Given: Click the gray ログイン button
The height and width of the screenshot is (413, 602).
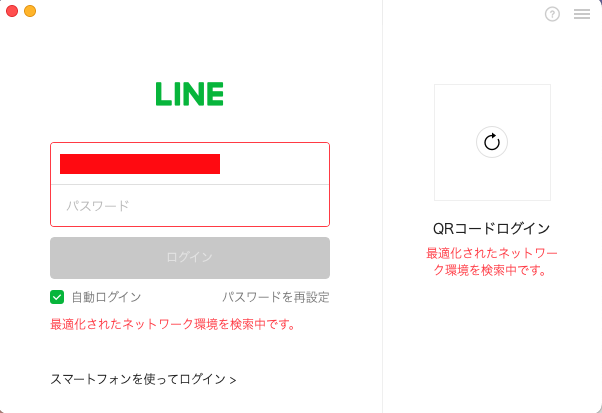Looking at the screenshot, I should 189,257.
